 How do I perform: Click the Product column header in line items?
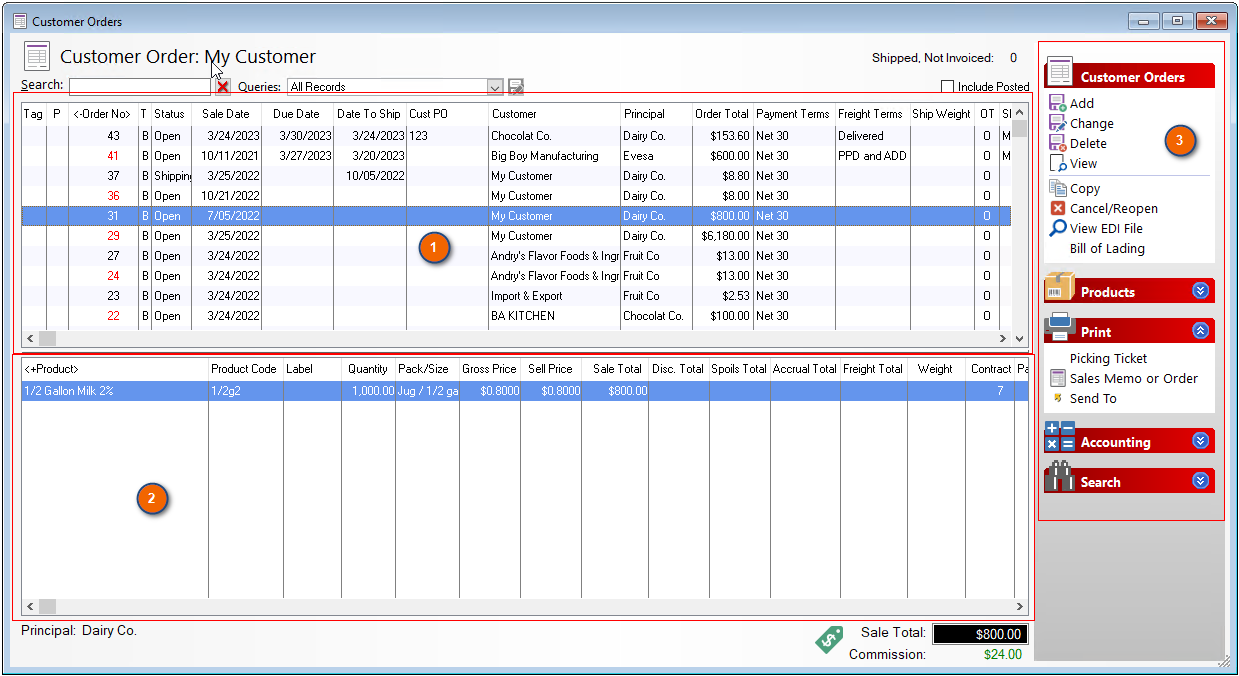click(x=115, y=369)
